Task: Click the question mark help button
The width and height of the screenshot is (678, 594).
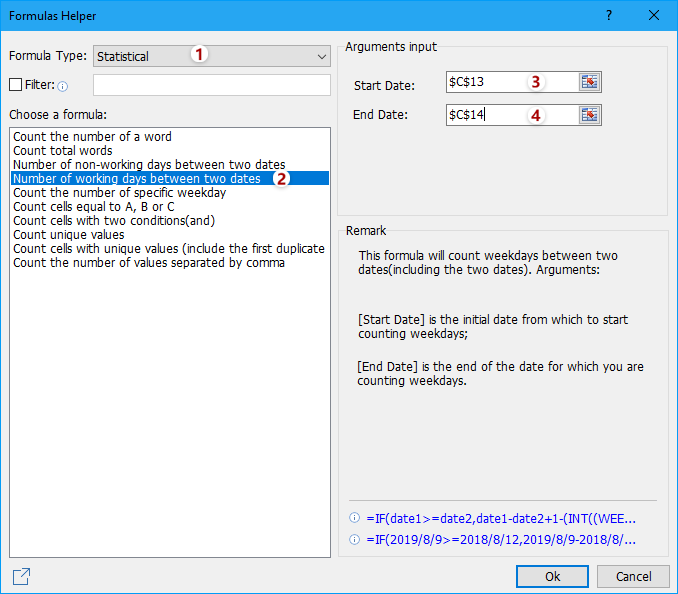Action: click(608, 16)
